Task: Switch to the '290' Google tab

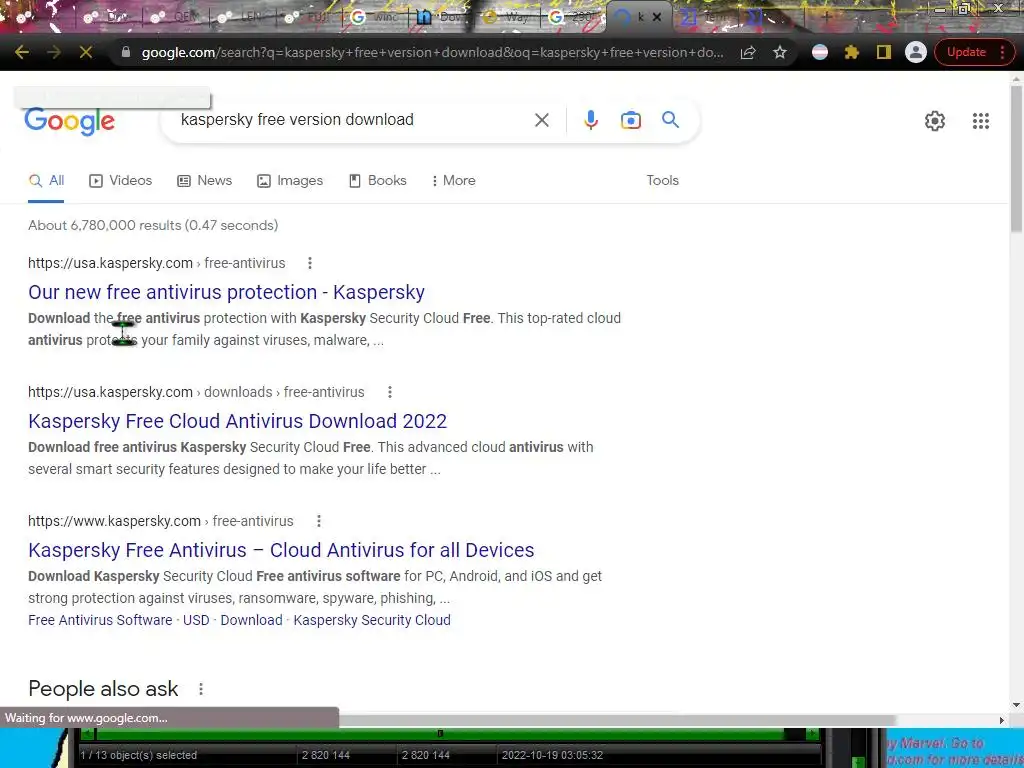Action: point(572,18)
